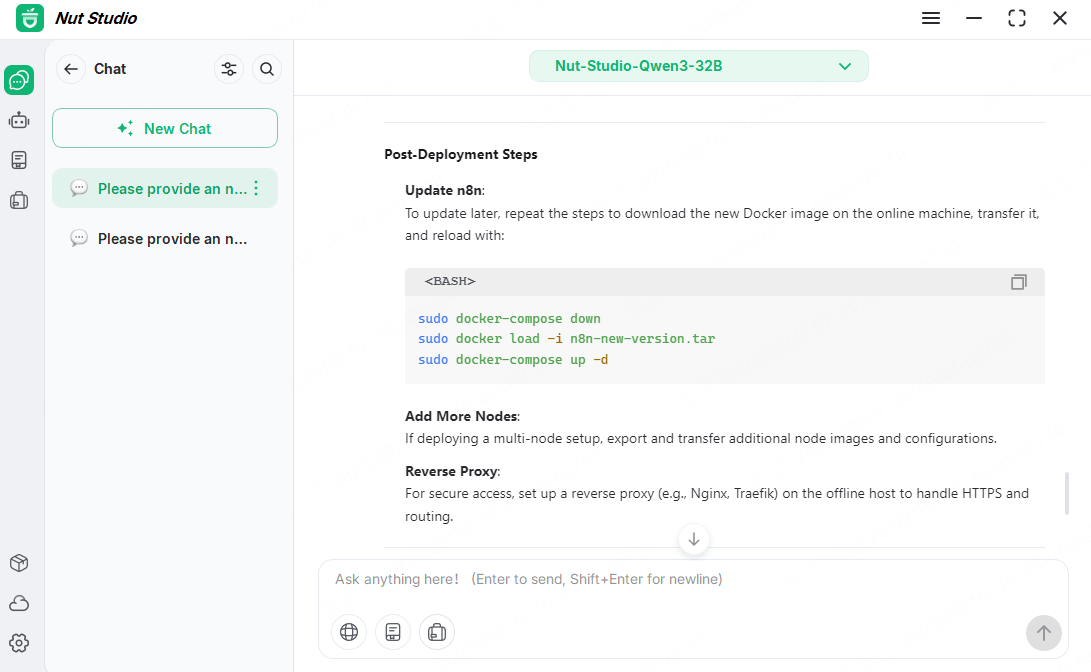Open the cloud icon in sidebar

(x=19, y=603)
